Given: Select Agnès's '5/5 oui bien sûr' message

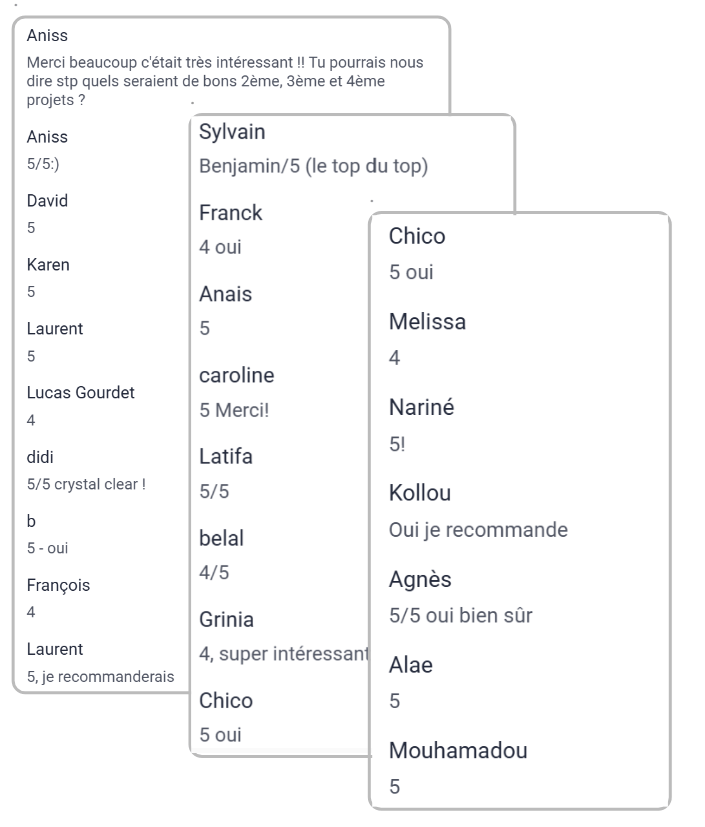Looking at the screenshot, I should [461, 616].
